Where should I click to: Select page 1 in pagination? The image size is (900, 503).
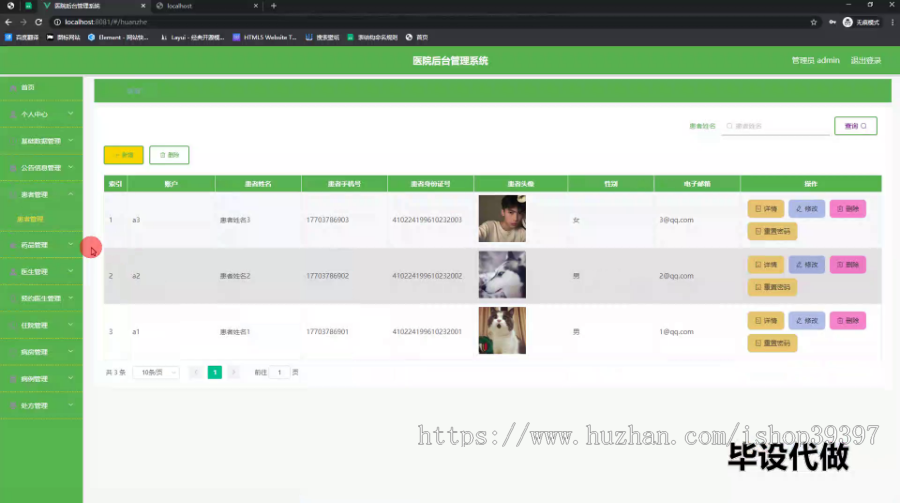click(x=215, y=373)
